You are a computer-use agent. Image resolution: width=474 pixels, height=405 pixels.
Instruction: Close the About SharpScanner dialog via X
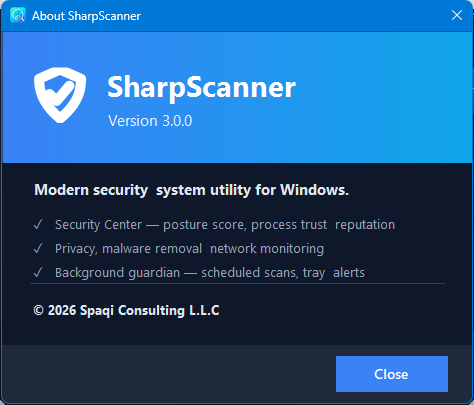point(457,15)
